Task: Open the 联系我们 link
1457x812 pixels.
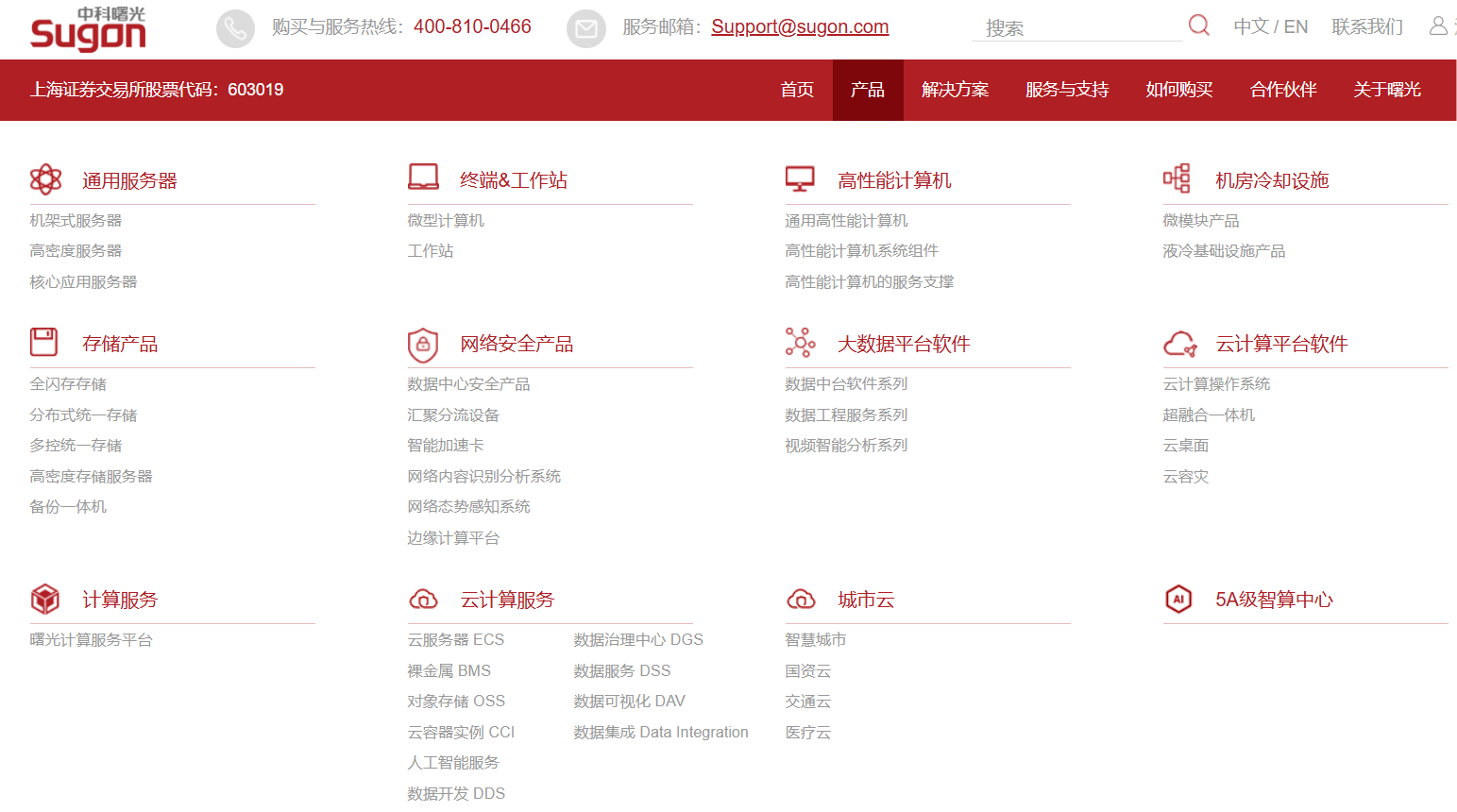Action: (1367, 26)
